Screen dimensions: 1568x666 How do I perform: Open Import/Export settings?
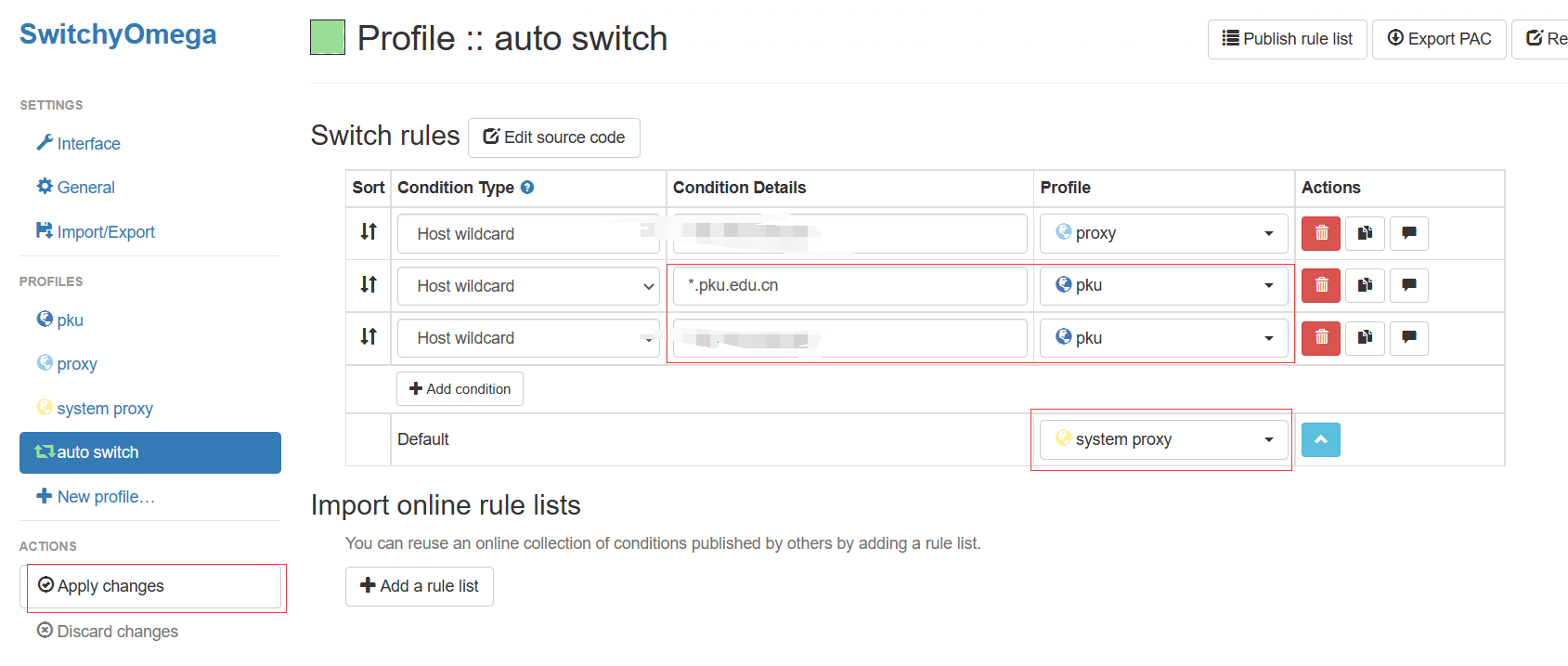[x=96, y=231]
